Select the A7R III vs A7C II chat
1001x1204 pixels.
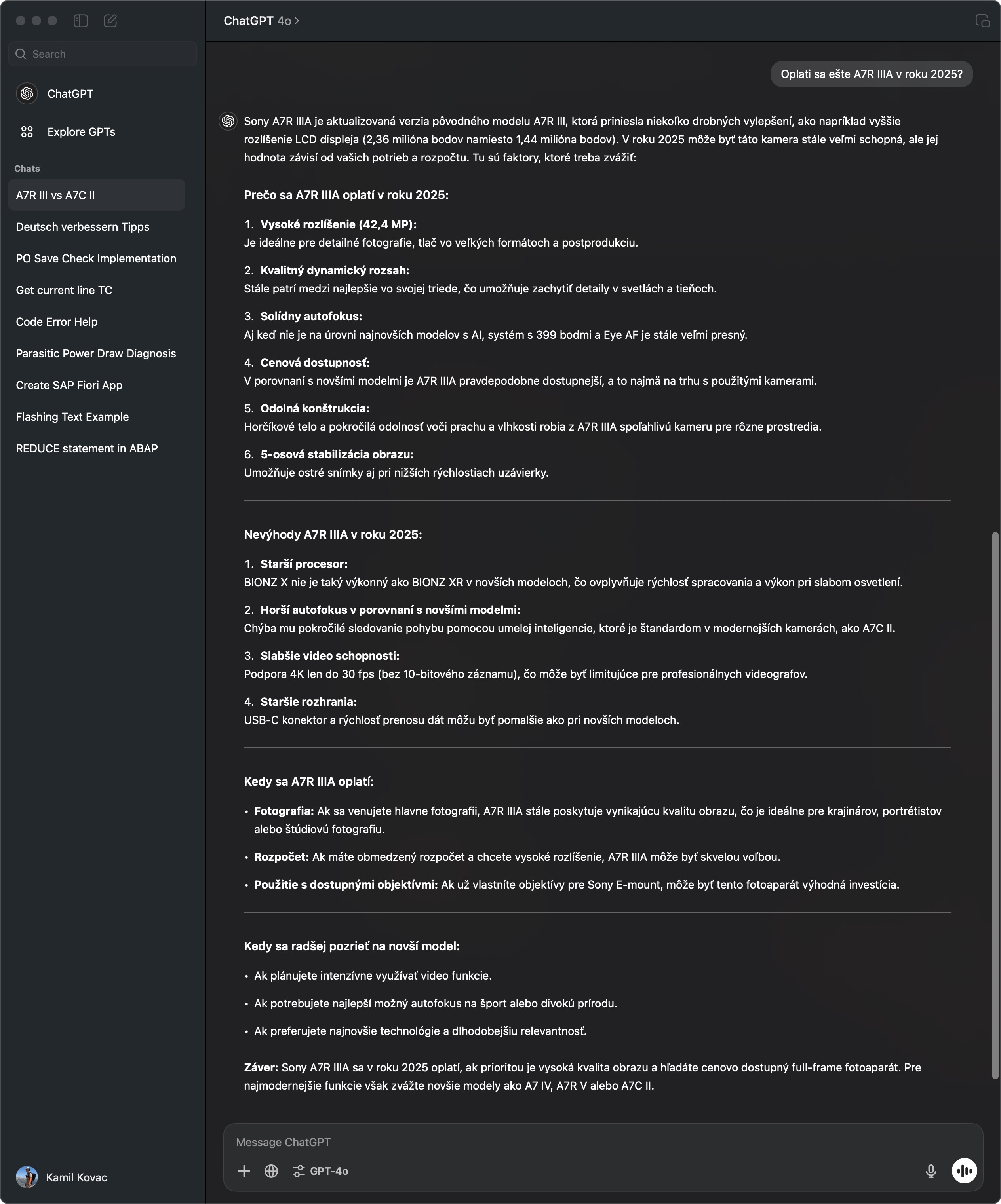pos(96,195)
